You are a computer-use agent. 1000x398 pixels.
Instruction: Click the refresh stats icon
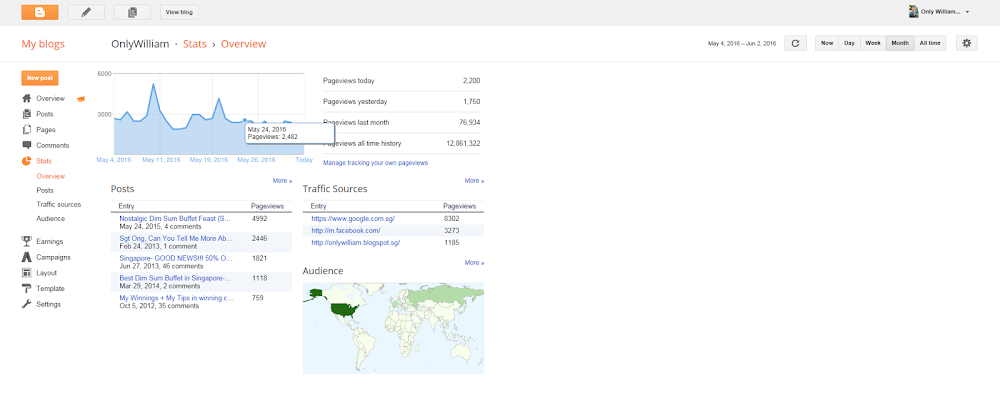click(x=795, y=43)
